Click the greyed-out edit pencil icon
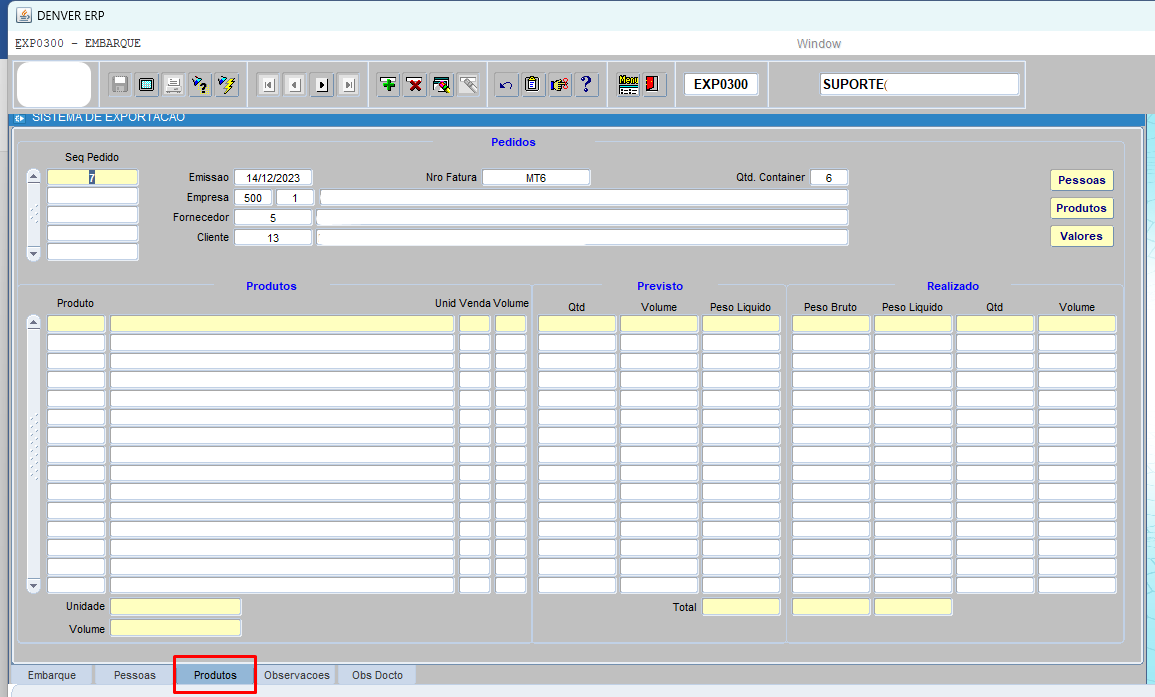Image resolution: width=1155 pixels, height=697 pixels. (468, 85)
